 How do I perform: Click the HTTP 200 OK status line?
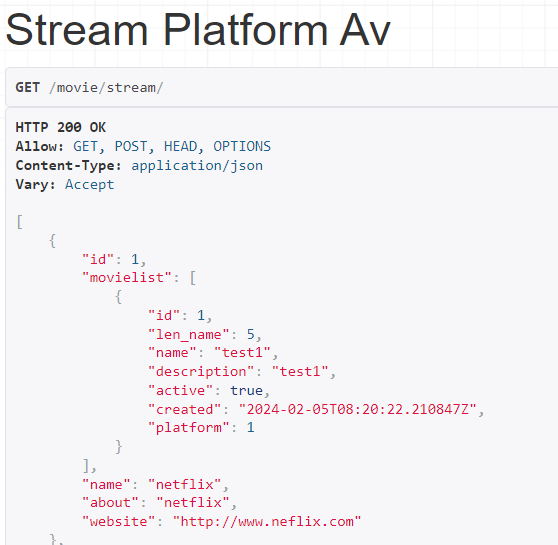pos(60,127)
